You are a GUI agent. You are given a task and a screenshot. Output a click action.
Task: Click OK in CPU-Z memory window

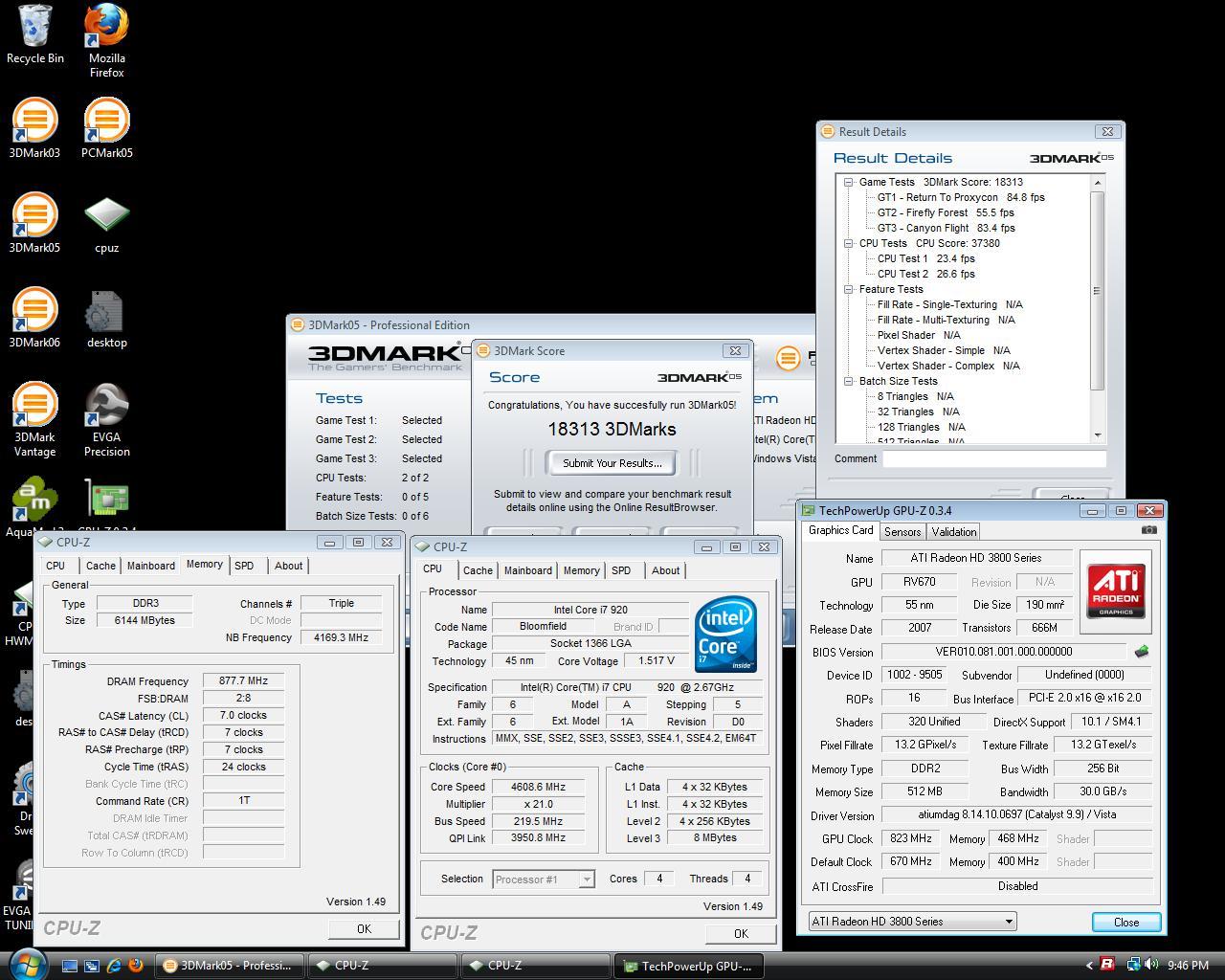[364, 928]
